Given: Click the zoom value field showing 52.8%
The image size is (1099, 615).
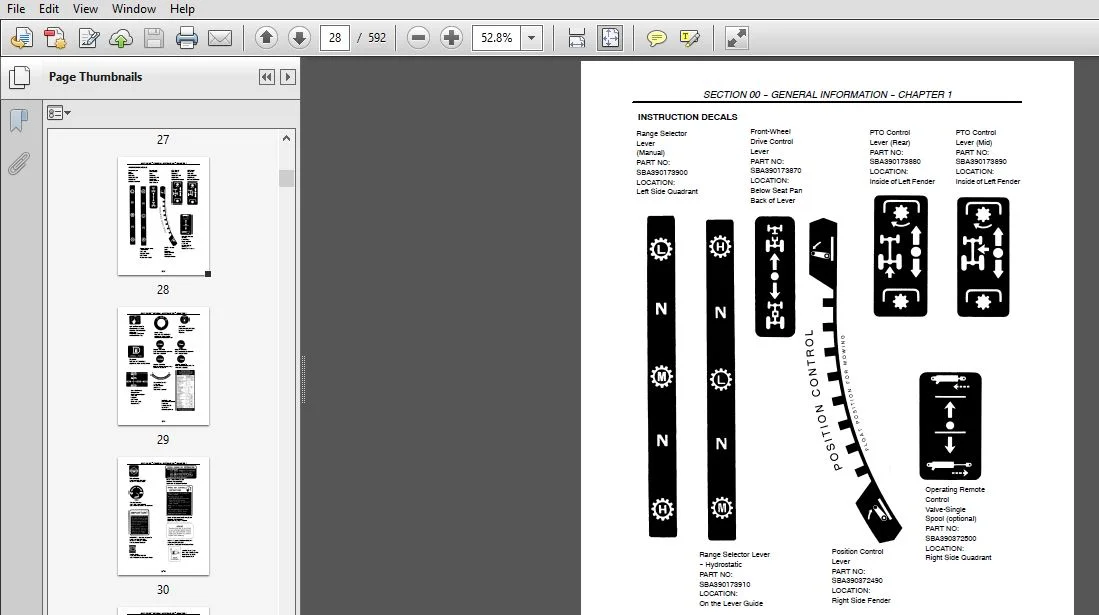Looking at the screenshot, I should coord(497,38).
